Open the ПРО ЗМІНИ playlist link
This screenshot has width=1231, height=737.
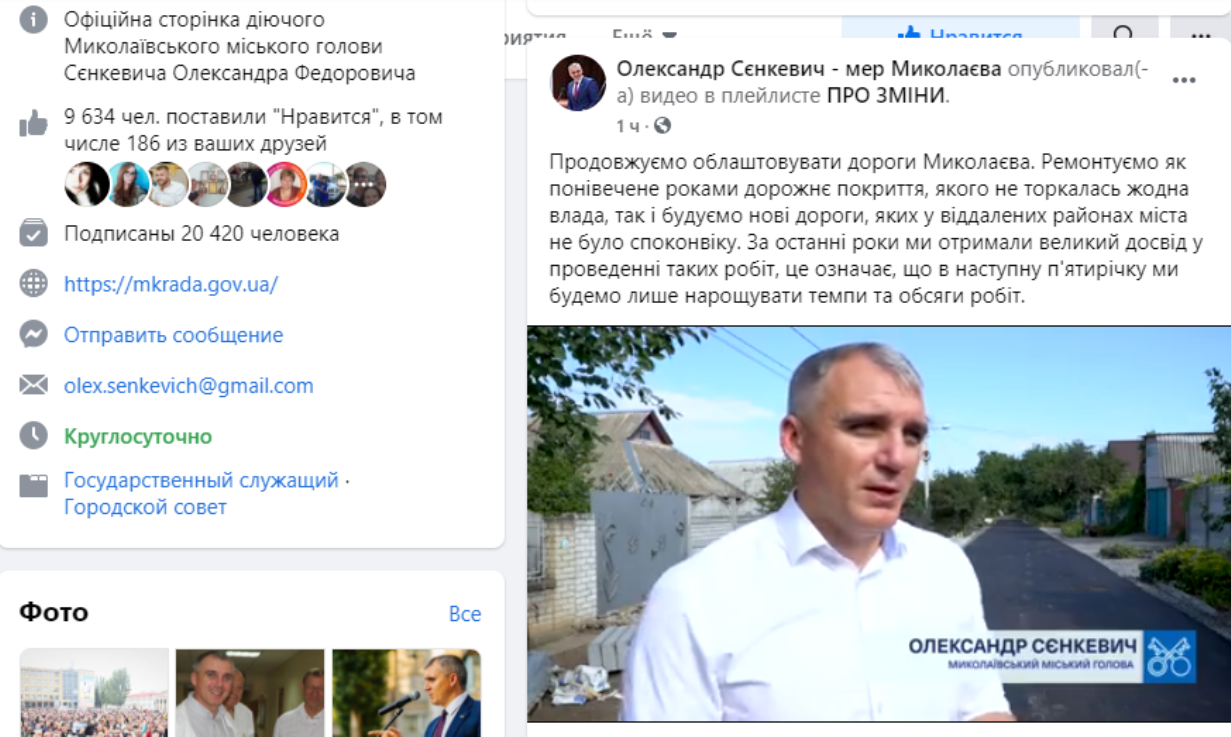(886, 96)
